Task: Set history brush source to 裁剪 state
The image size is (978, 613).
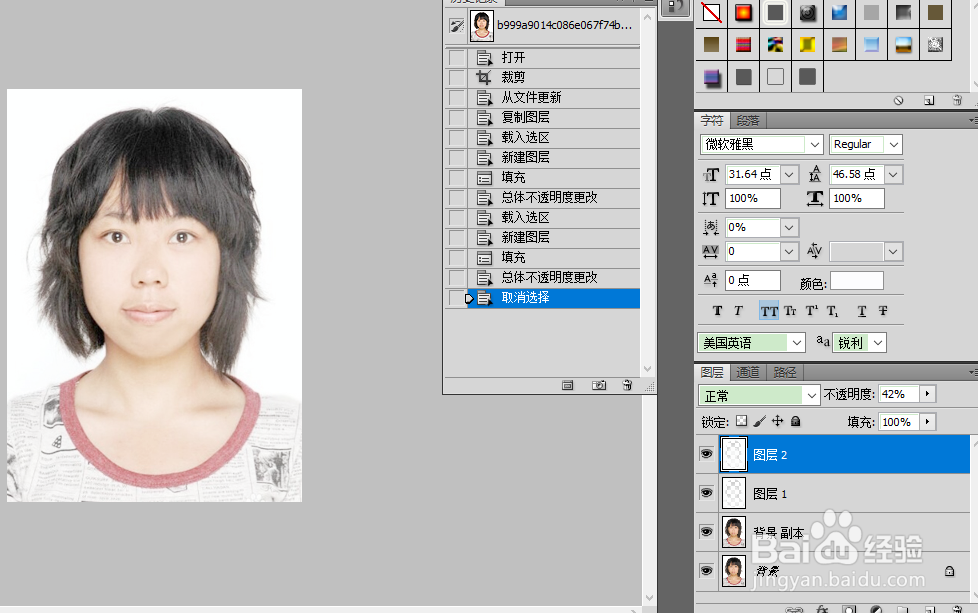Action: click(x=457, y=77)
